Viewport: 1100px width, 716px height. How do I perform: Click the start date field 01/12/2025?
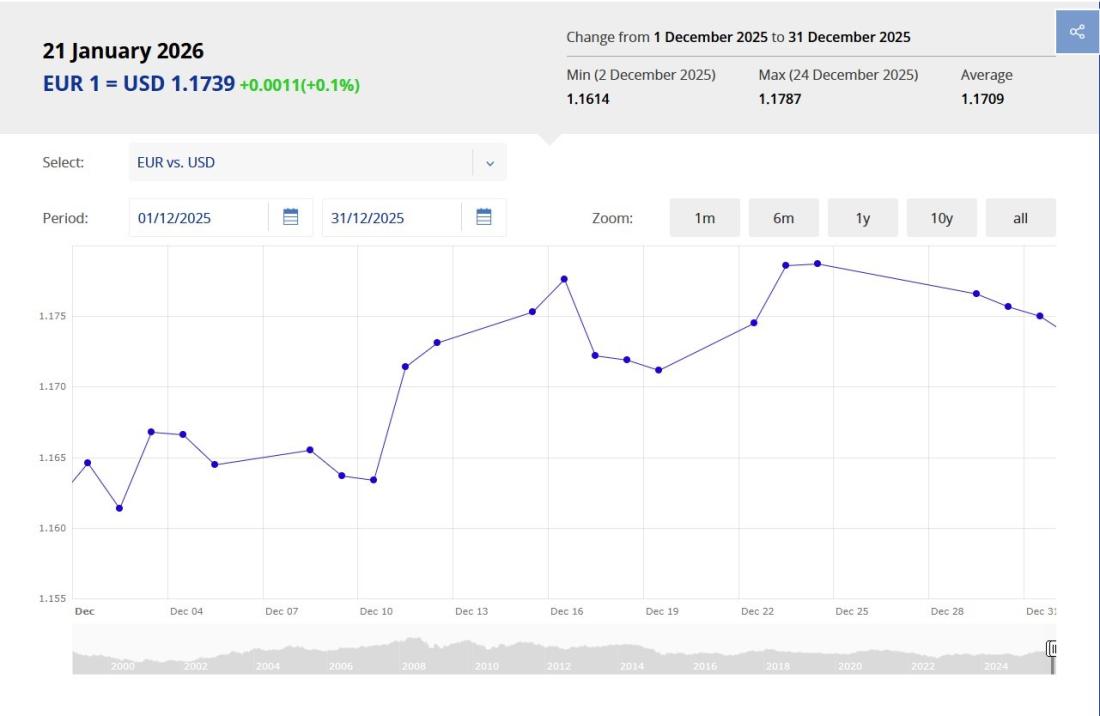click(198, 218)
